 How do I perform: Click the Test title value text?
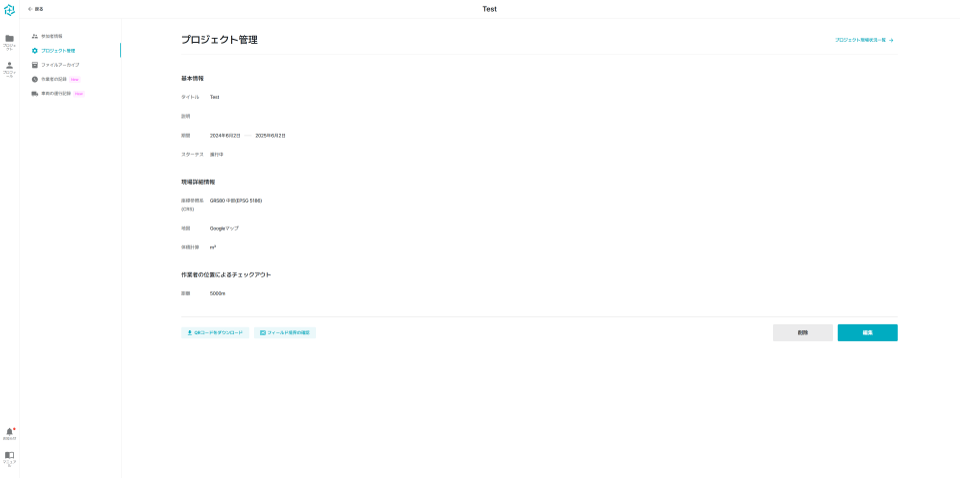[214, 97]
